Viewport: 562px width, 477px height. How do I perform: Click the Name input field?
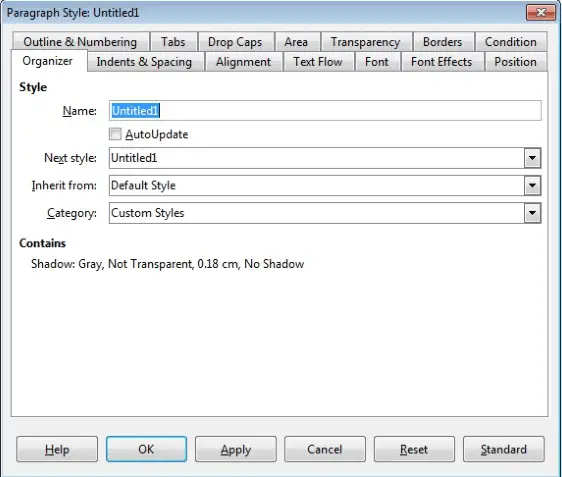325,111
